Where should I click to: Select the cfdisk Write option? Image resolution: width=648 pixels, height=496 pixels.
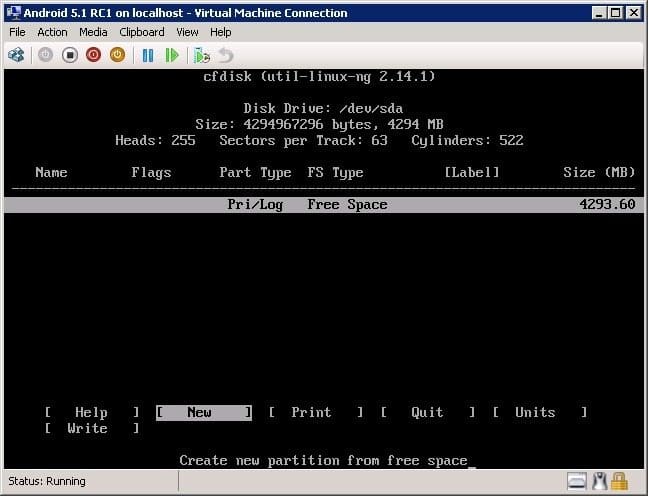tap(92, 428)
